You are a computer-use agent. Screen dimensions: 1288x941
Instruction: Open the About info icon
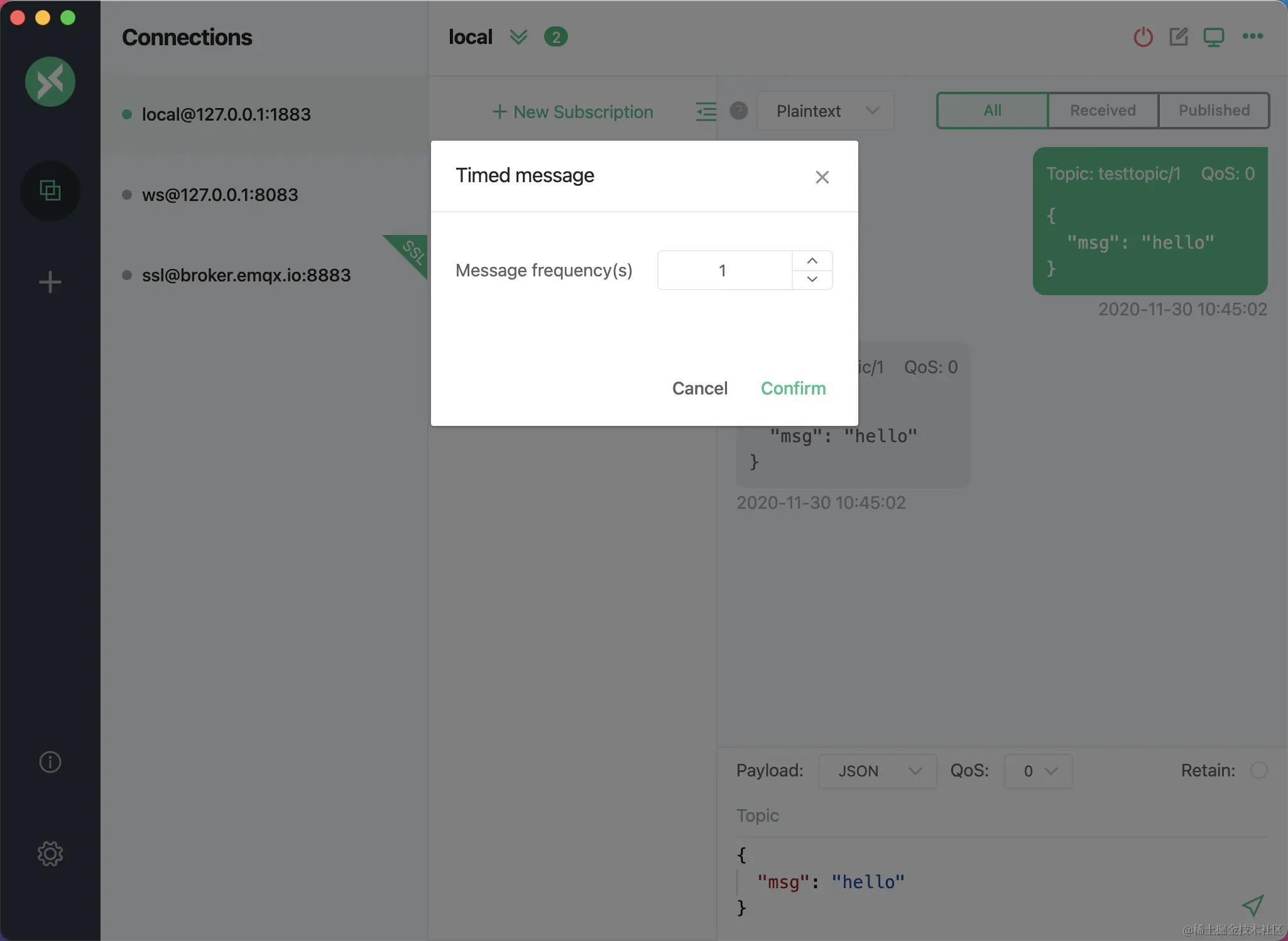pyautogui.click(x=50, y=762)
